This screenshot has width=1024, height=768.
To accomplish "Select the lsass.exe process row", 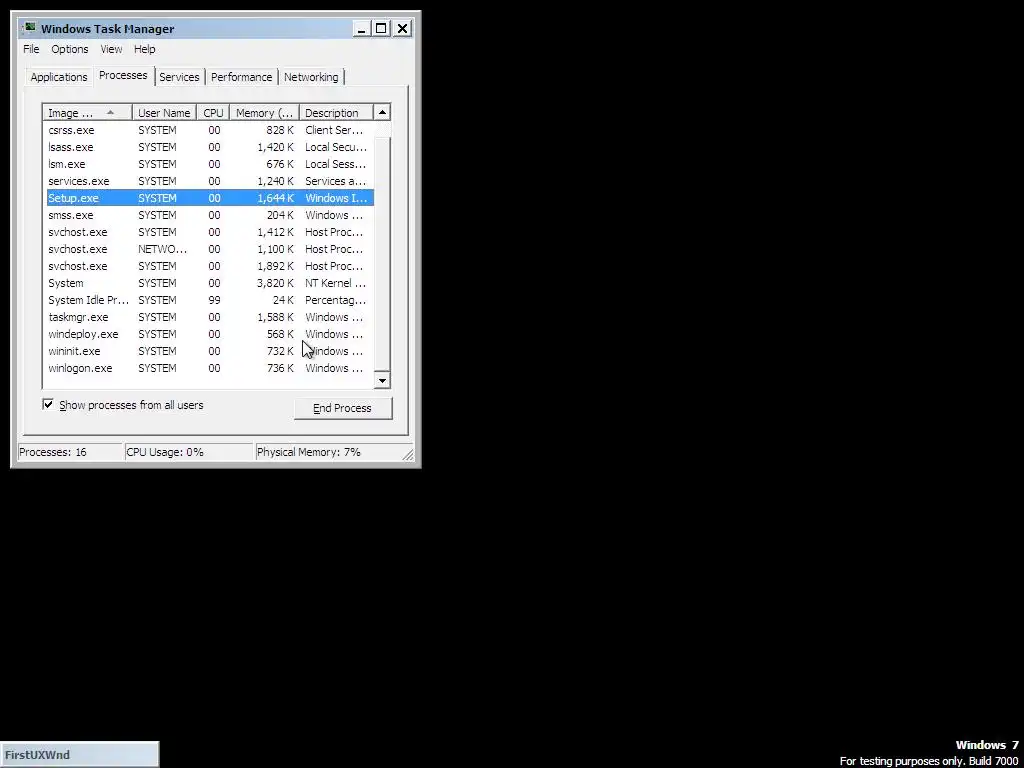I will pyautogui.click(x=210, y=147).
